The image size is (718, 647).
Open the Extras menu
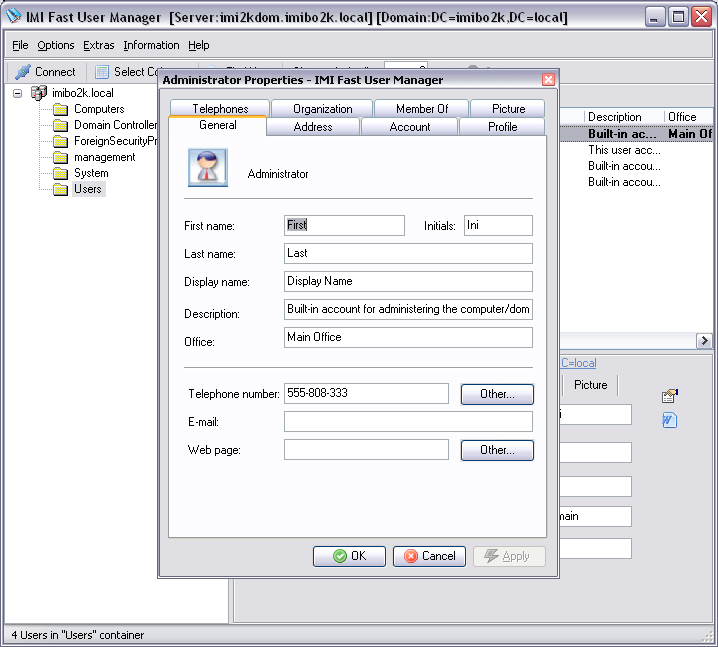pyautogui.click(x=98, y=45)
